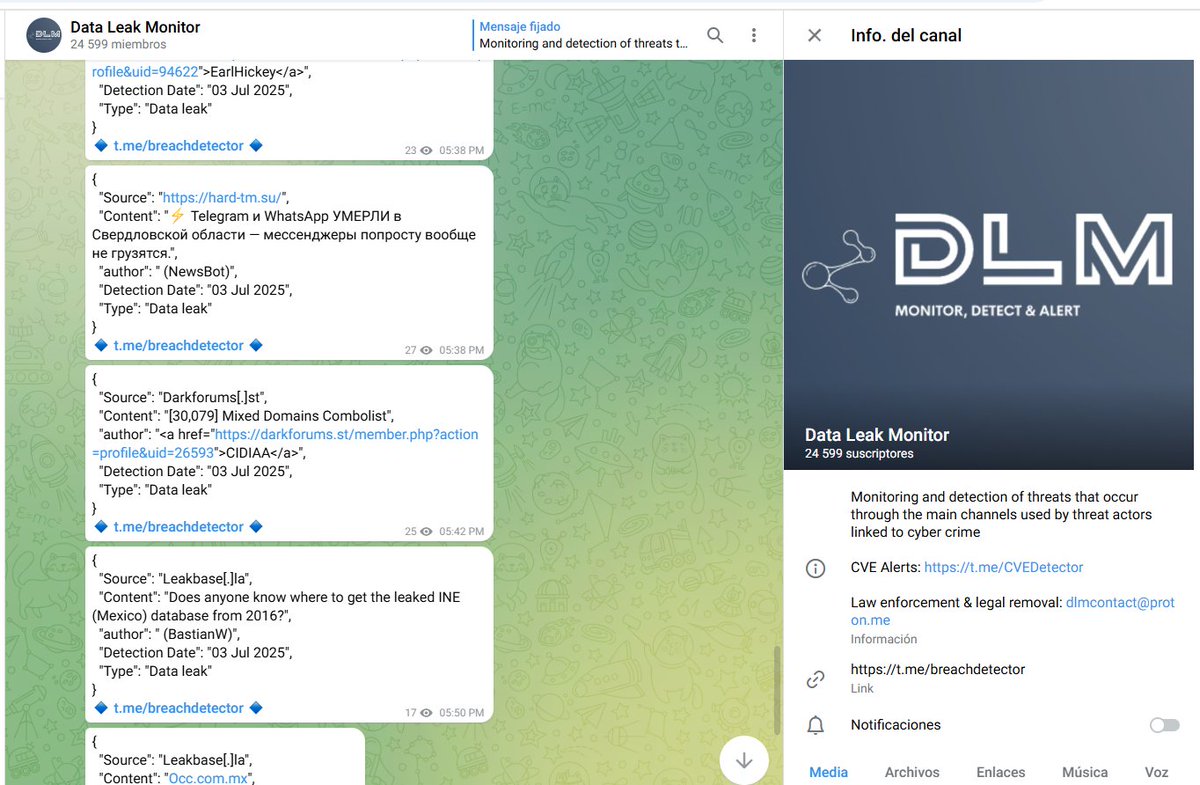Switch to the Archivos tab

point(912,772)
